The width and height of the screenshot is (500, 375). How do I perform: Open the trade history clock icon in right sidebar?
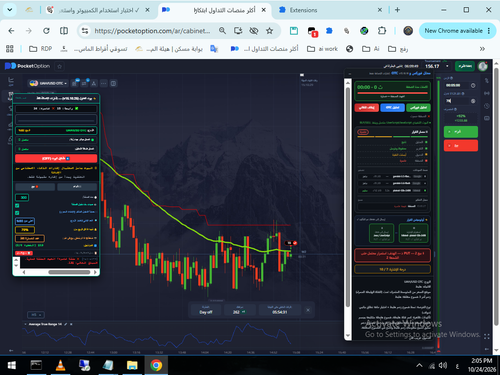[x=487, y=106]
